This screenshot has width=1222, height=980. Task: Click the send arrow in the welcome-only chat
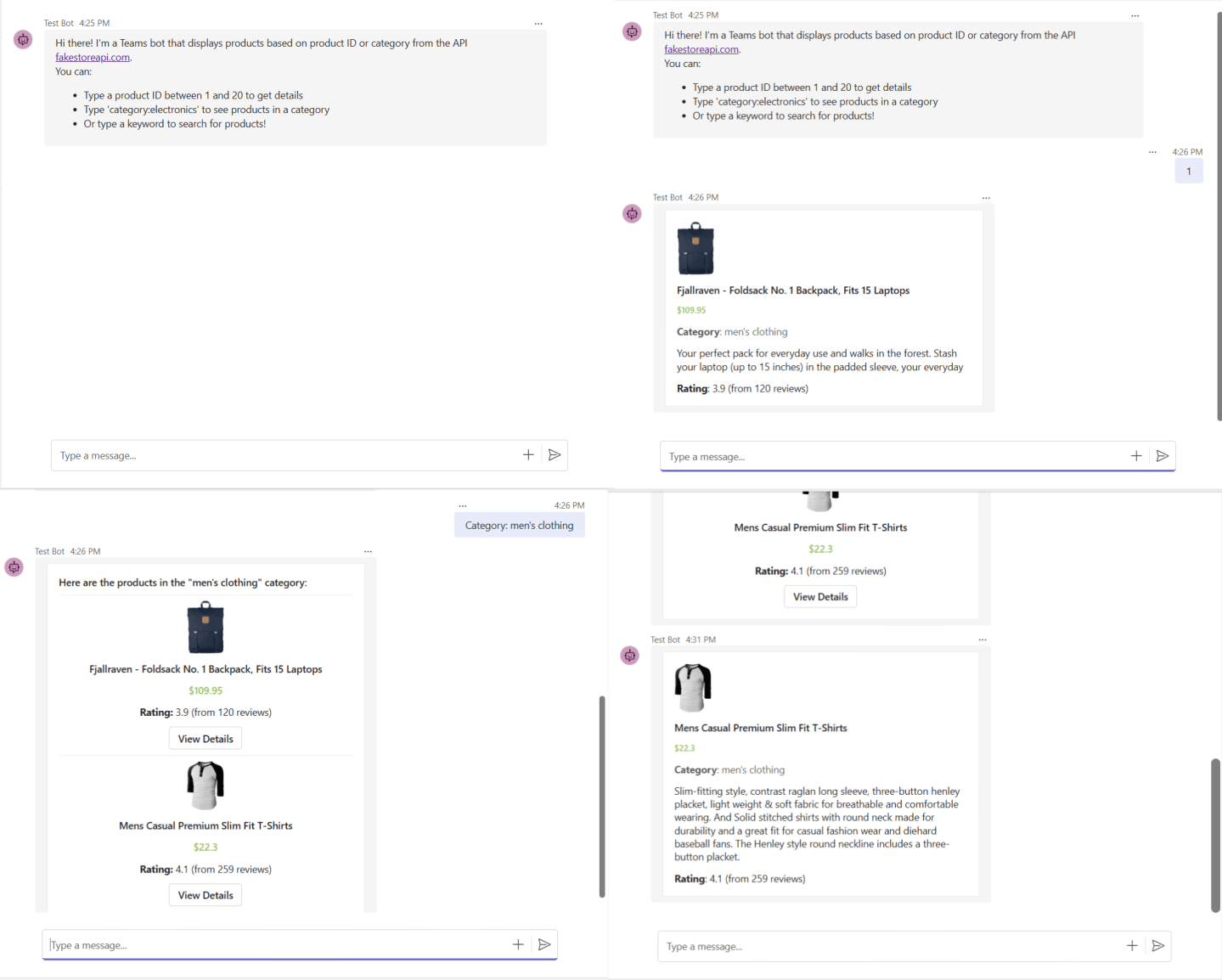[x=555, y=455]
